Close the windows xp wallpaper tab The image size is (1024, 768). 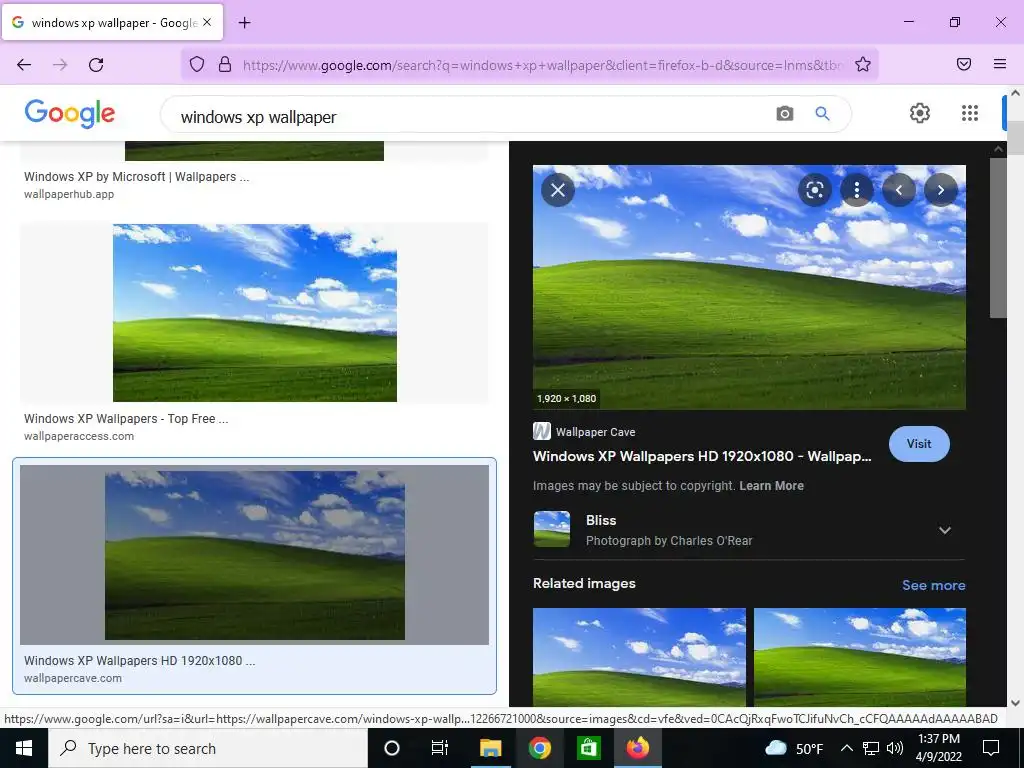pyautogui.click(x=207, y=22)
